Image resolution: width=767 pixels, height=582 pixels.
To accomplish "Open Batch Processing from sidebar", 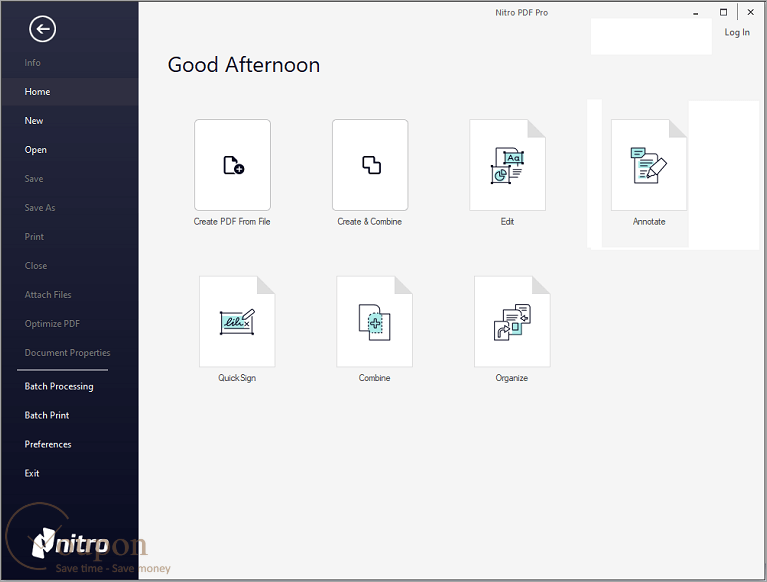I will pos(59,386).
